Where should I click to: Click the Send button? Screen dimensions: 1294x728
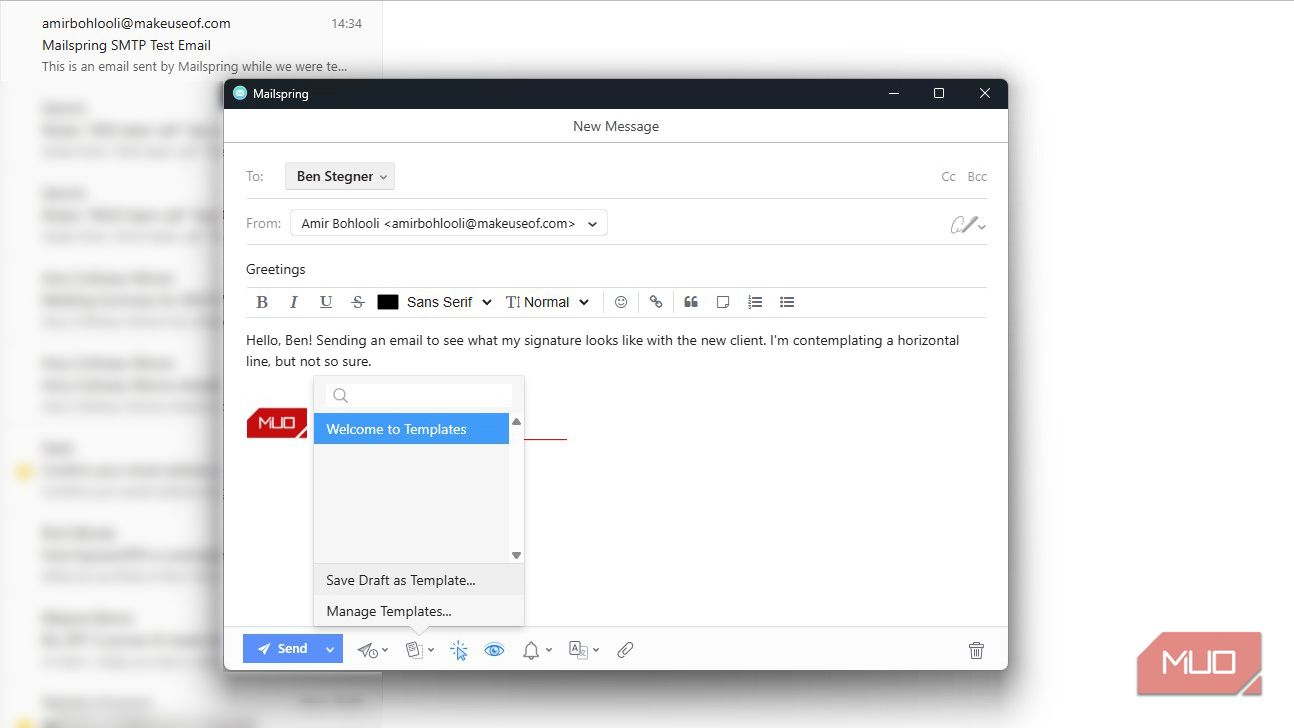pos(281,649)
